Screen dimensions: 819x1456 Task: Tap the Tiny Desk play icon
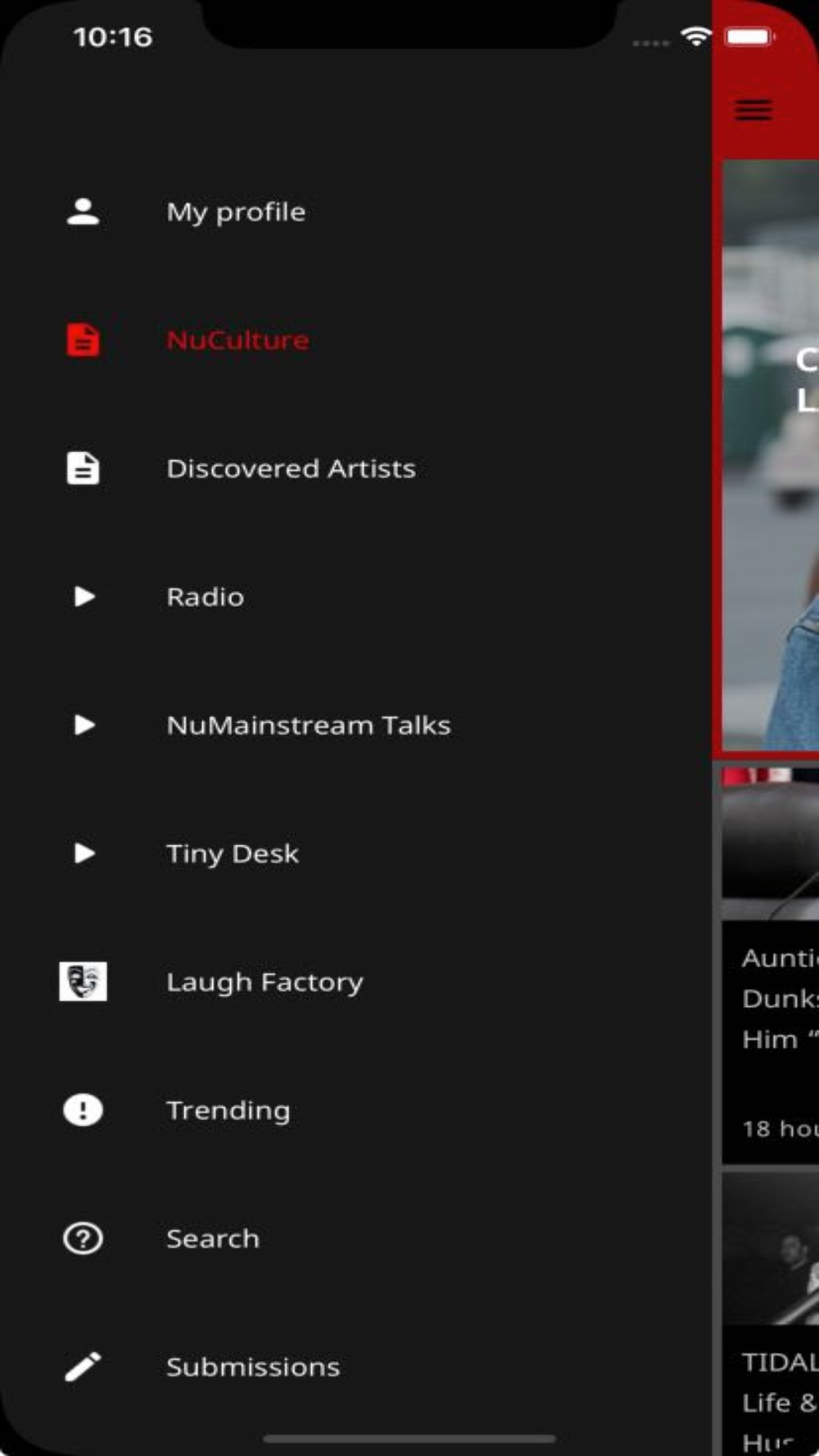84,853
